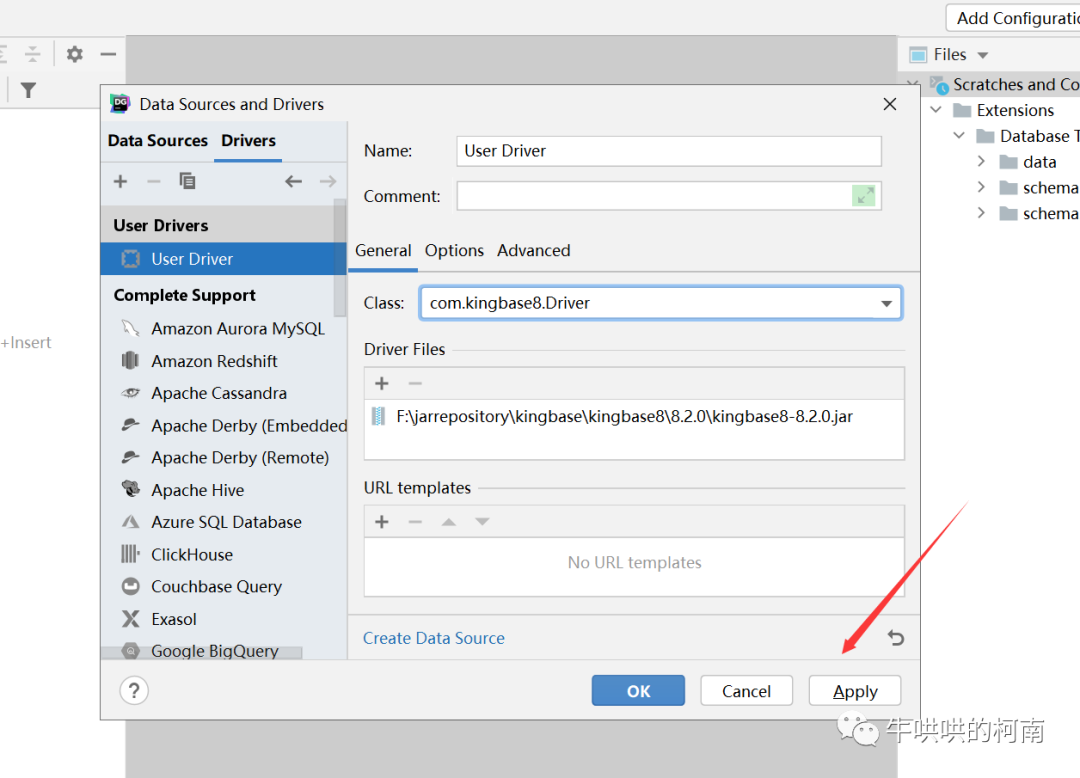The height and width of the screenshot is (778, 1080).
Task: Open the Options tab
Action: tap(454, 251)
